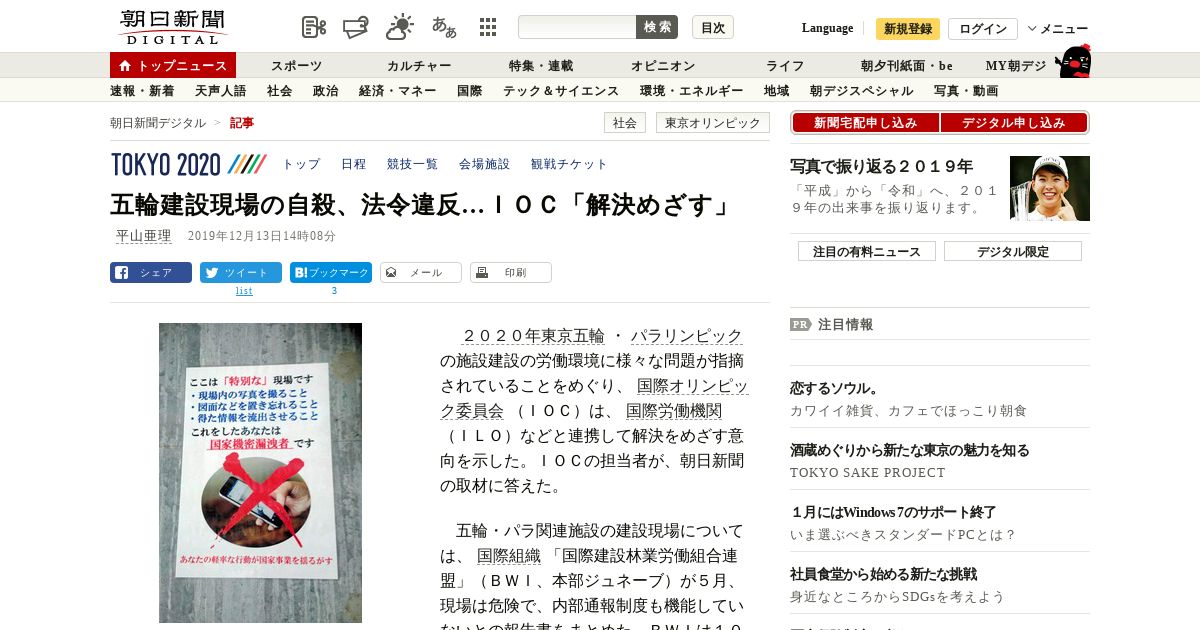Open the 2019 golfer photo thumbnail

point(1050,188)
